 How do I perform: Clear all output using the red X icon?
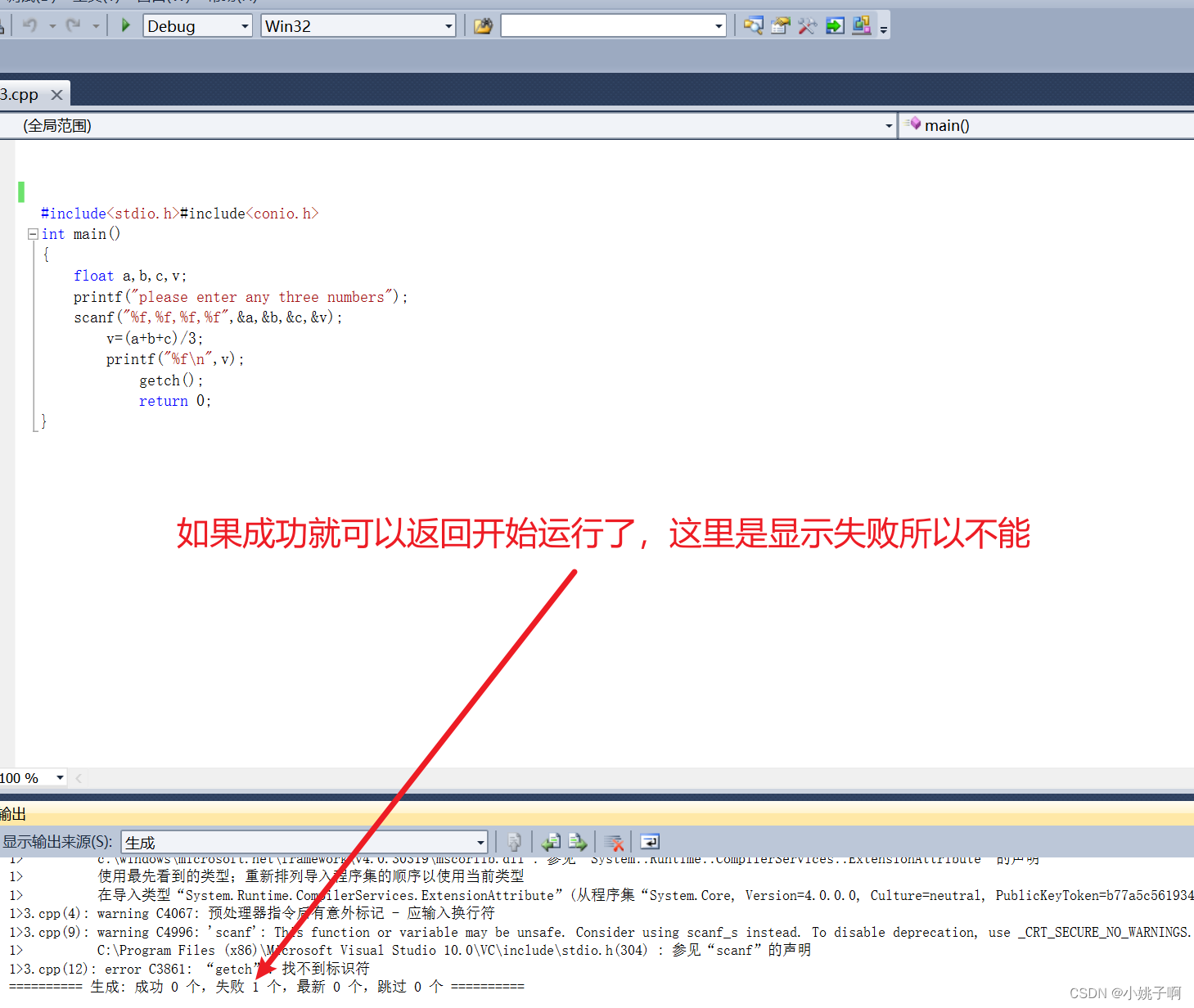614,841
